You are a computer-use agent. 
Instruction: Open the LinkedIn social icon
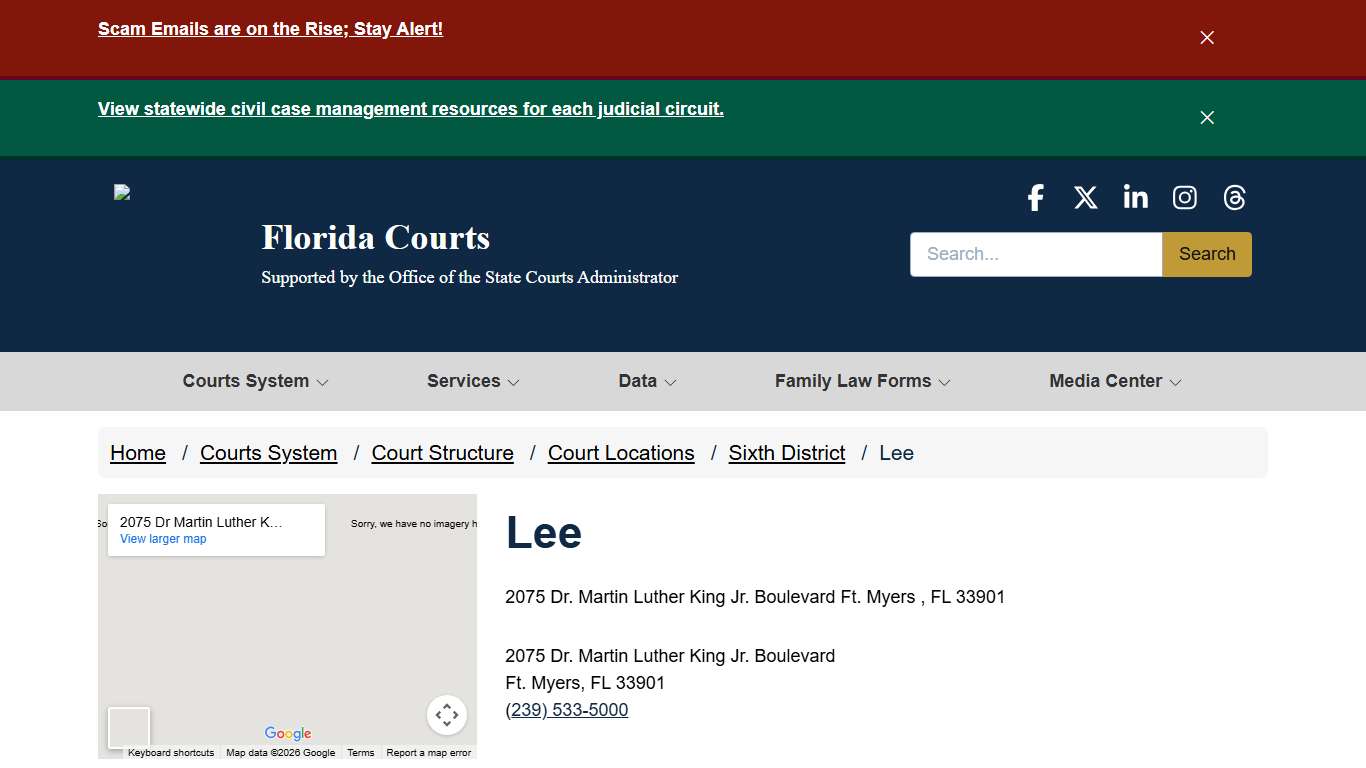(x=1135, y=197)
